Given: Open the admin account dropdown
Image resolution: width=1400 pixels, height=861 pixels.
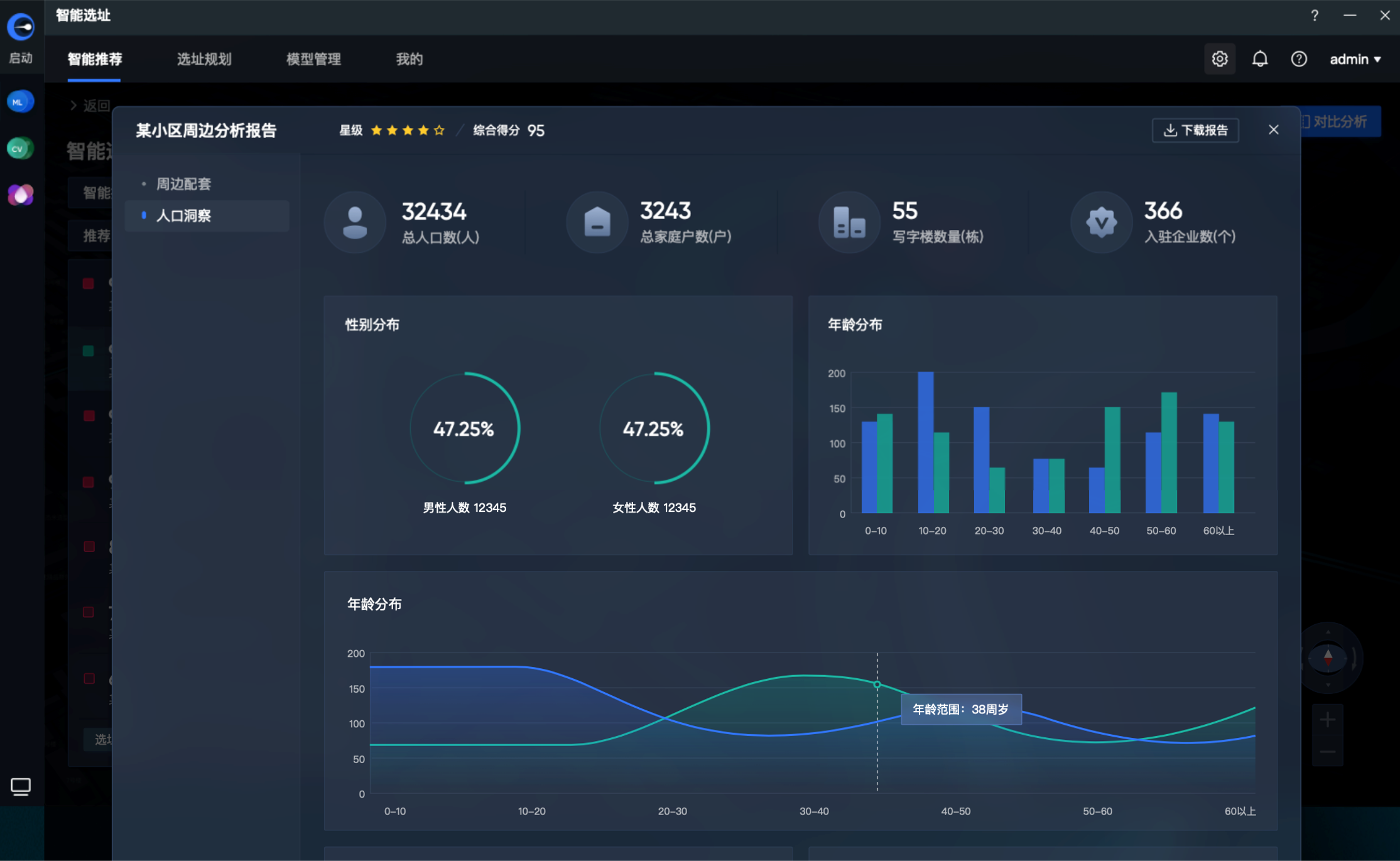Looking at the screenshot, I should [1355, 58].
